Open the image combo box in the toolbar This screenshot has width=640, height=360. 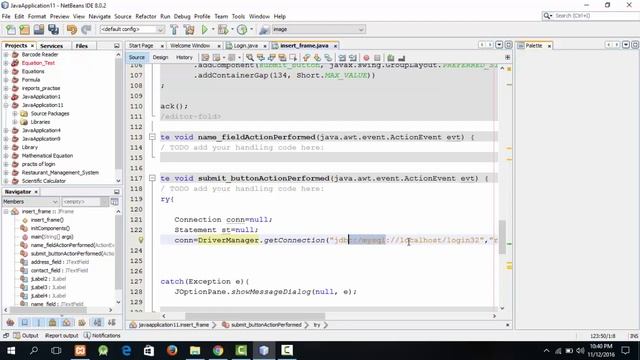tap(318, 29)
